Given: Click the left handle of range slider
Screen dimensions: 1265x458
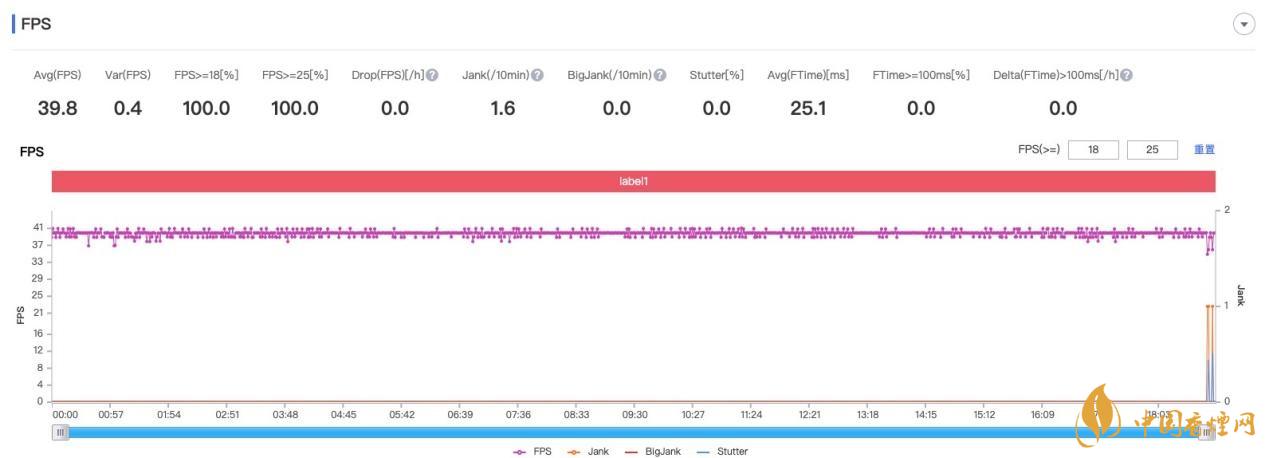Looking at the screenshot, I should click(x=61, y=433).
